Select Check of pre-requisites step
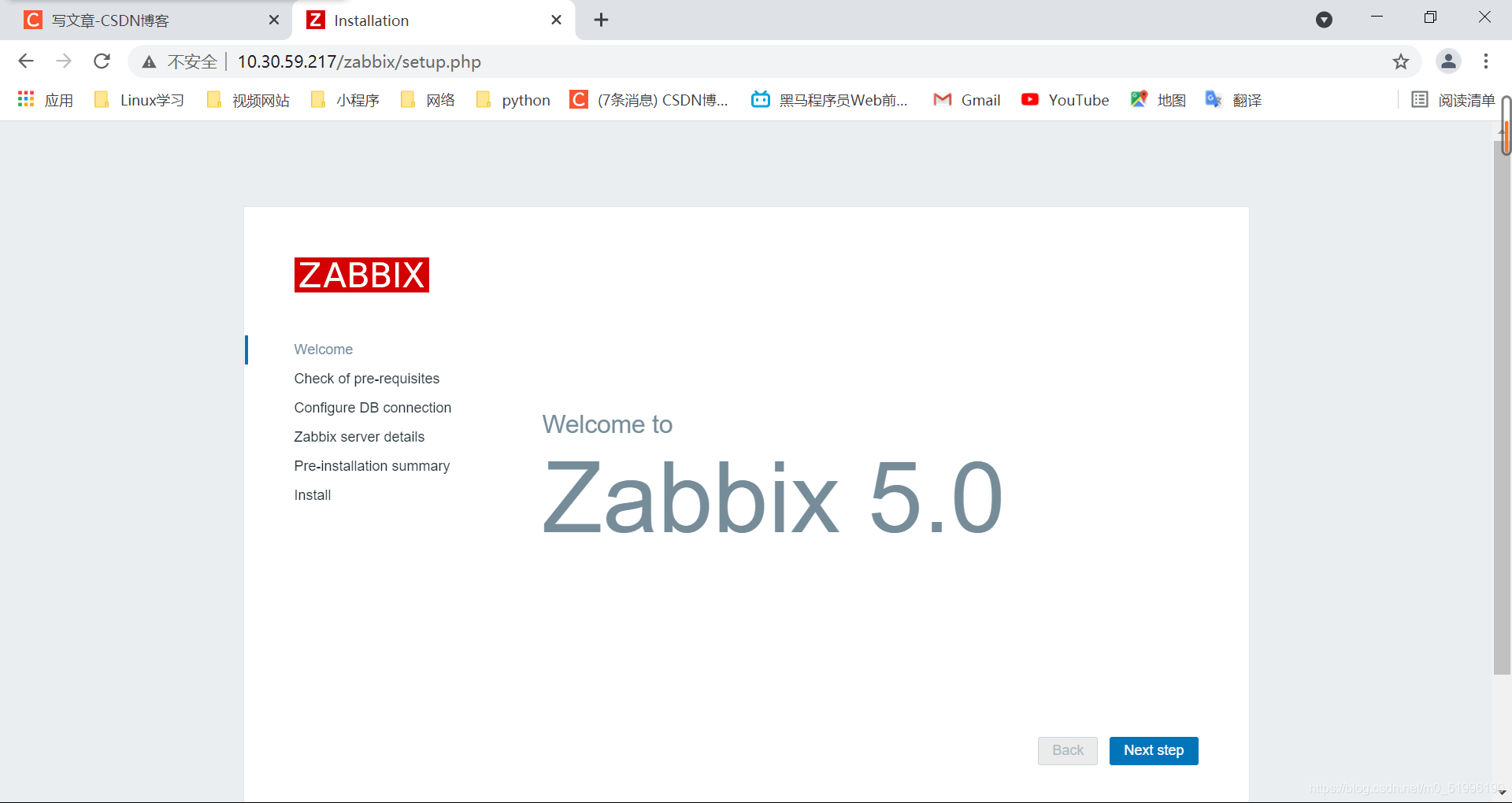Screen dimensions: 1512x803 click(367, 379)
